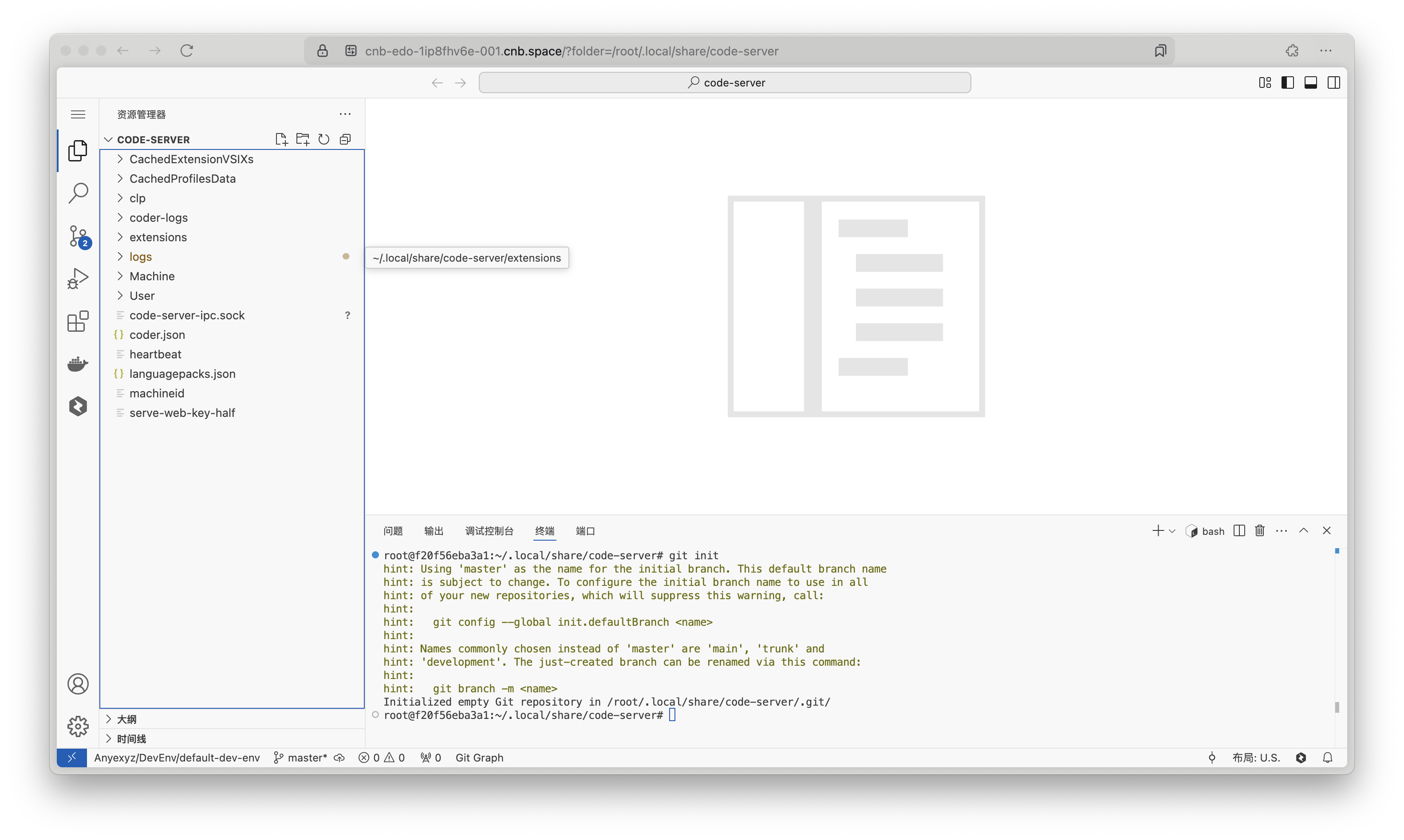Toggle the primary sidebar visibility
This screenshot has height=840, width=1404.
pyautogui.click(x=1287, y=82)
